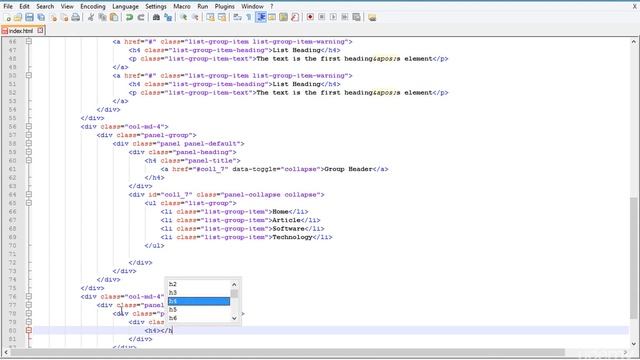Save the current file with the Save icon
Image resolution: width=640 pixels, height=360 pixels.
click(29, 18)
